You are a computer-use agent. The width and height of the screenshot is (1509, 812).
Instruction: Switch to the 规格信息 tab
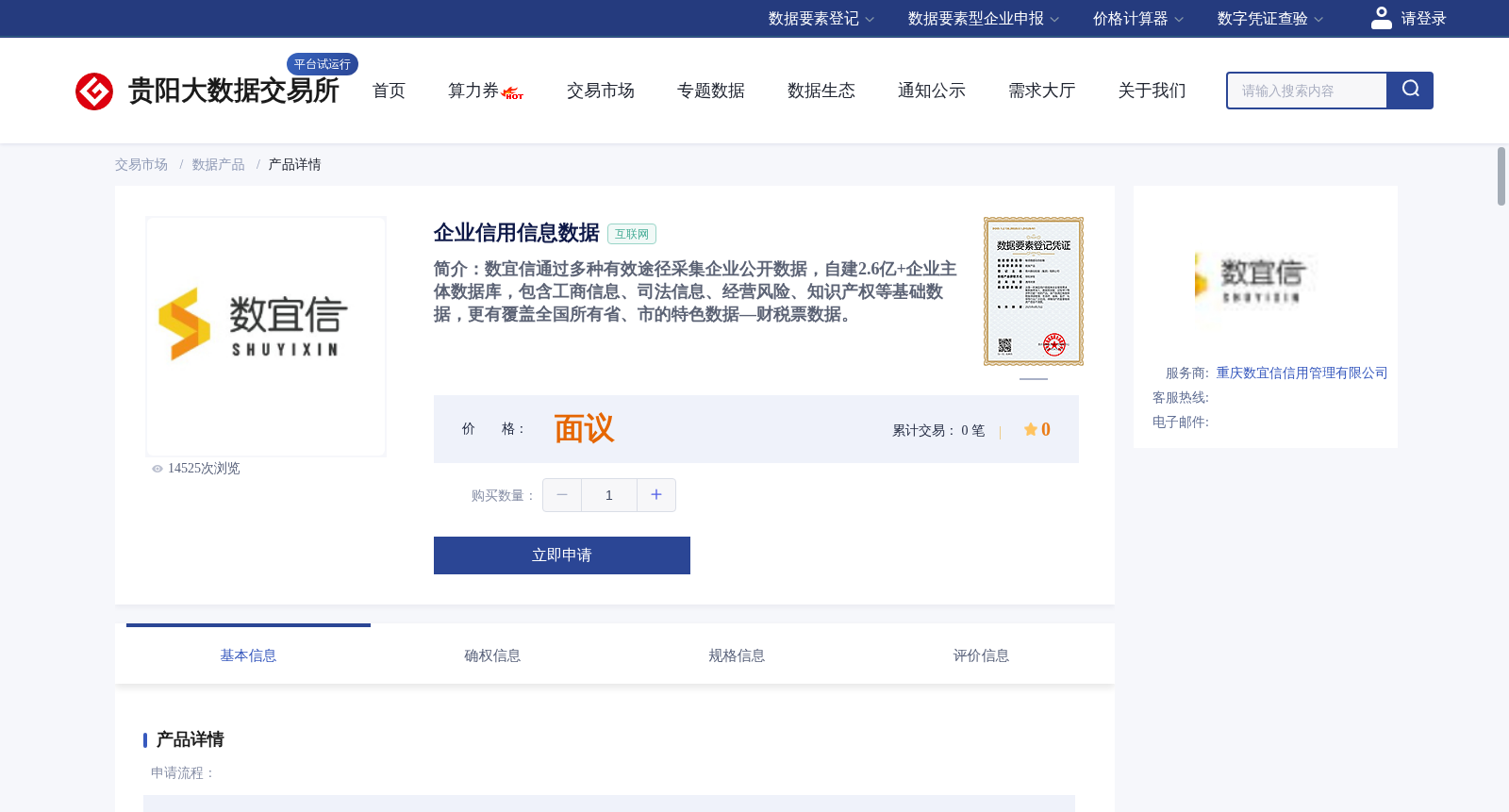pos(737,655)
